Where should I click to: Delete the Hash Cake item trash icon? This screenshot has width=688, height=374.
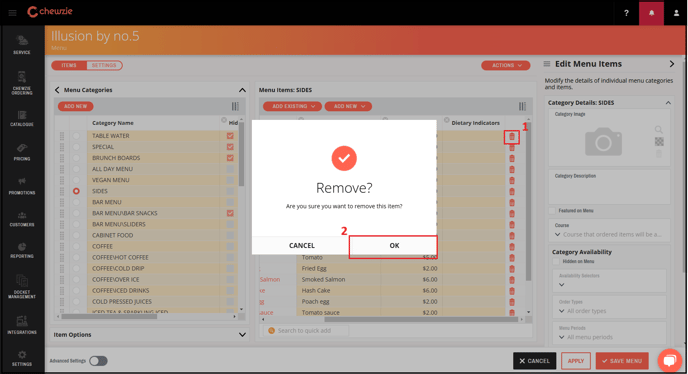pos(512,291)
